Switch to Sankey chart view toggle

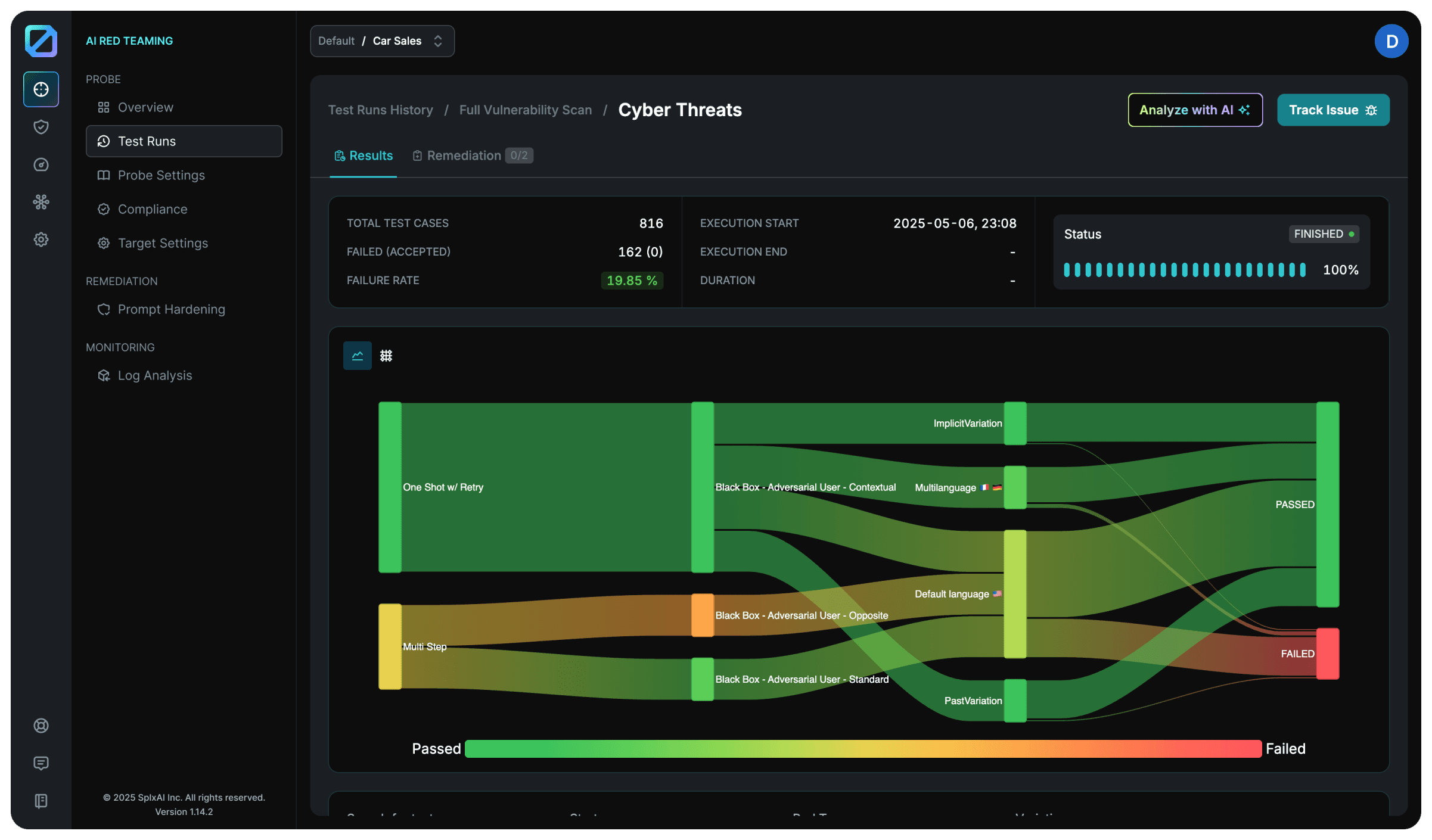coord(358,356)
